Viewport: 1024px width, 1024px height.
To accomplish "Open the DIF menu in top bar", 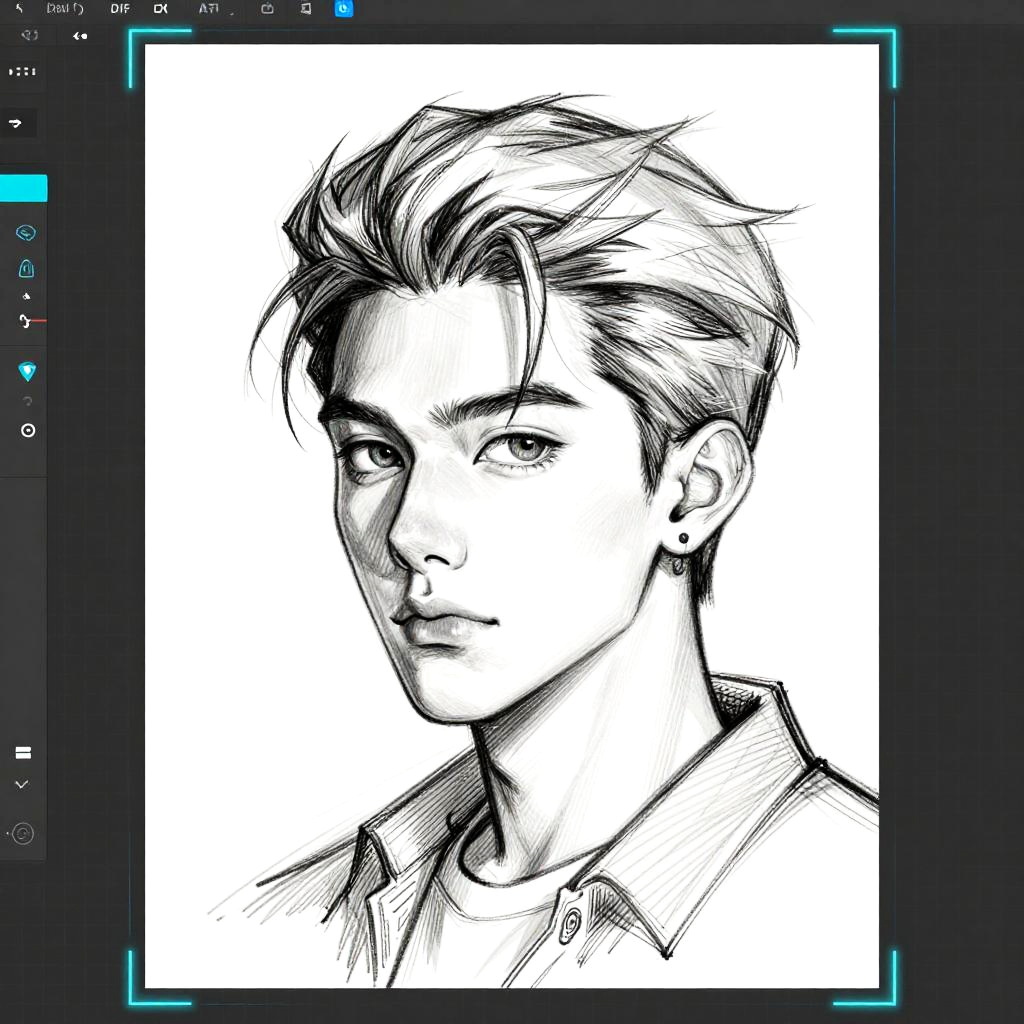I will click(120, 9).
